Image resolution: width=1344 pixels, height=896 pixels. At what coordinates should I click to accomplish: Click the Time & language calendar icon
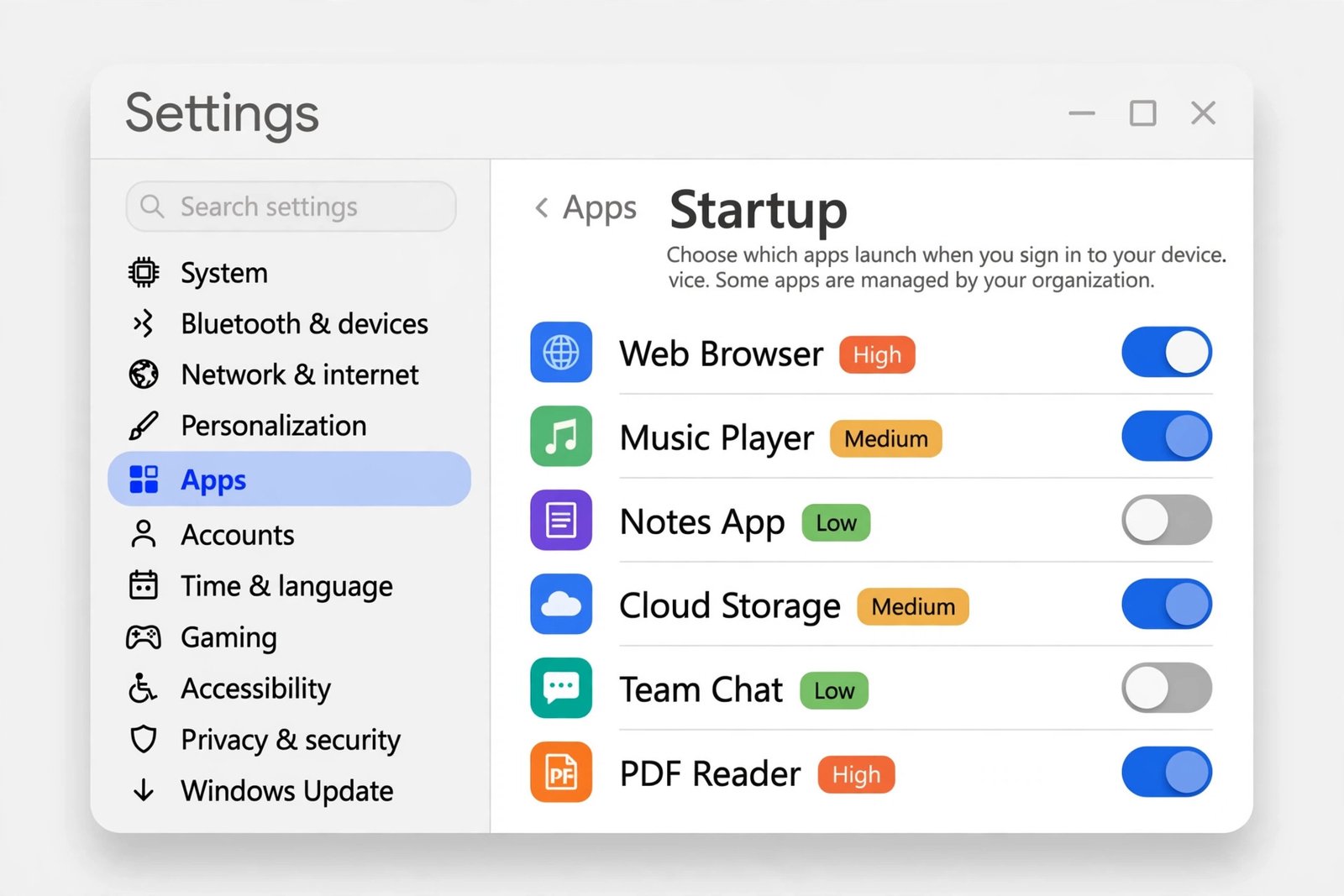pos(144,585)
